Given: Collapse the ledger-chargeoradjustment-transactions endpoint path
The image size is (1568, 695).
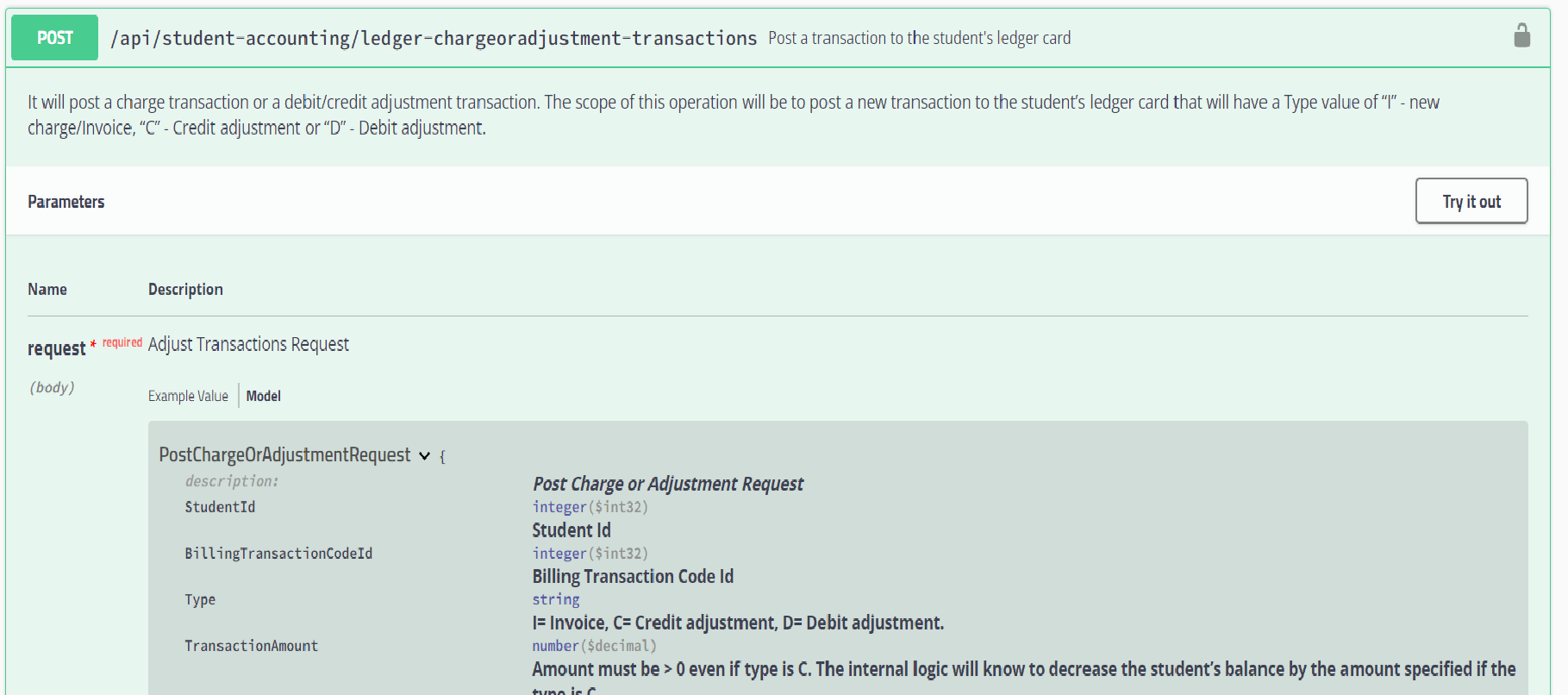Looking at the screenshot, I should click(x=434, y=38).
